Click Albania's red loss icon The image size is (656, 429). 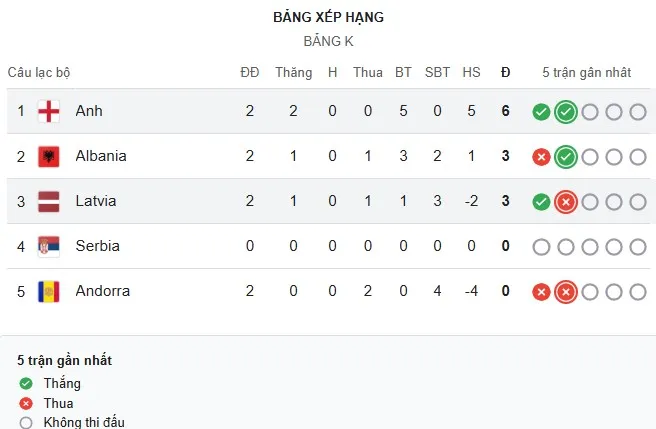point(541,157)
